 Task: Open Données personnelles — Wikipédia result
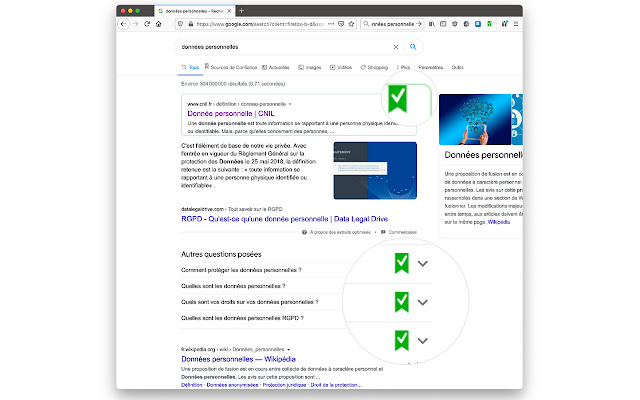point(238,359)
